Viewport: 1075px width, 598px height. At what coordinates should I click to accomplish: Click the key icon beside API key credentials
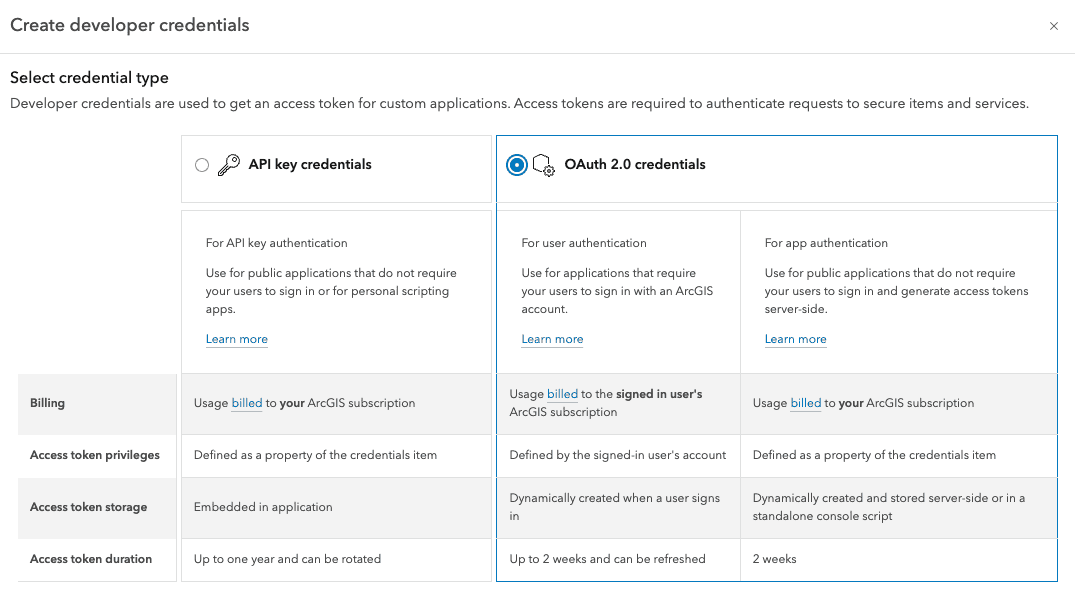click(229, 165)
